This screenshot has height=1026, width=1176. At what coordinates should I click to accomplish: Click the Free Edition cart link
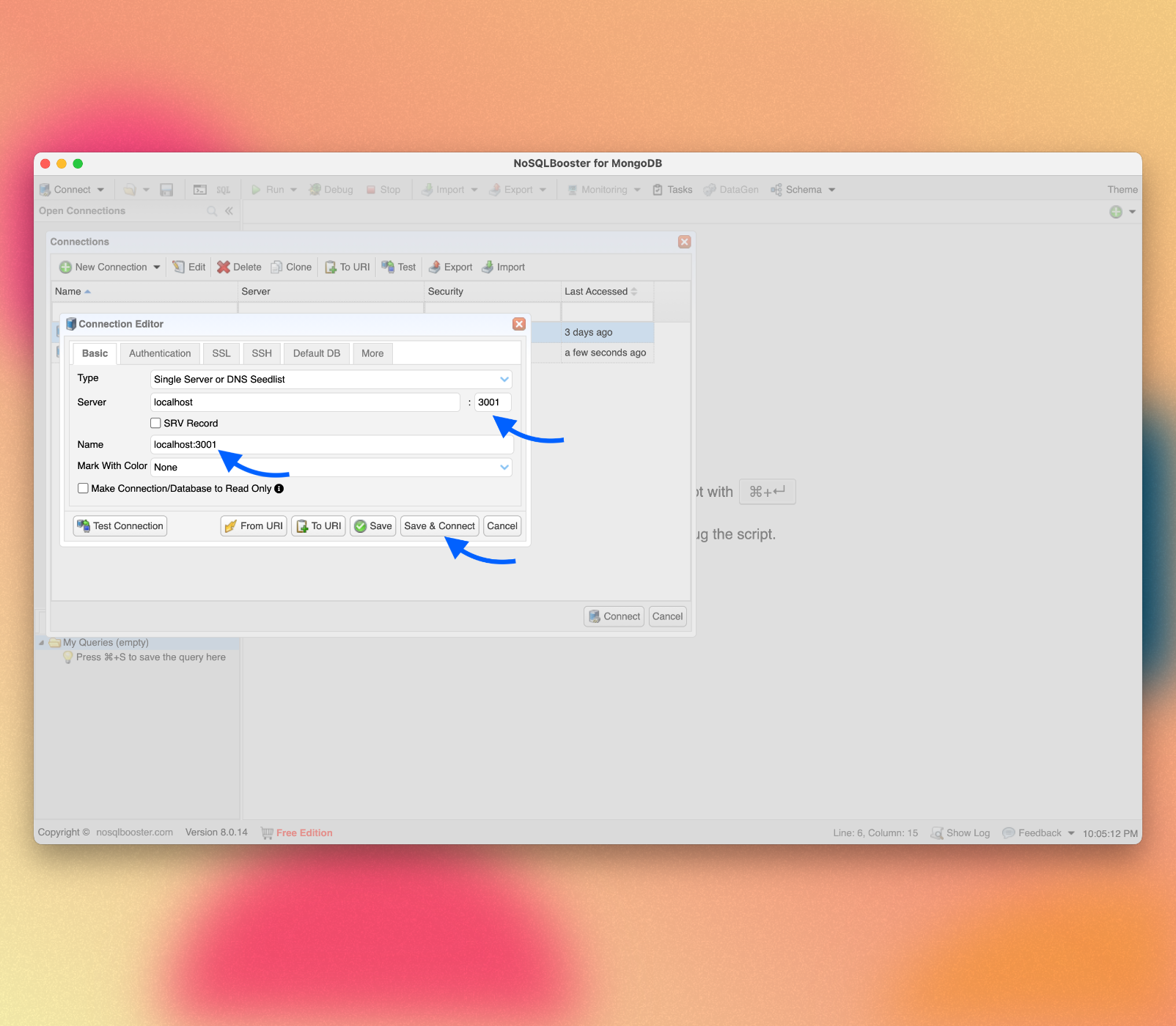[297, 833]
